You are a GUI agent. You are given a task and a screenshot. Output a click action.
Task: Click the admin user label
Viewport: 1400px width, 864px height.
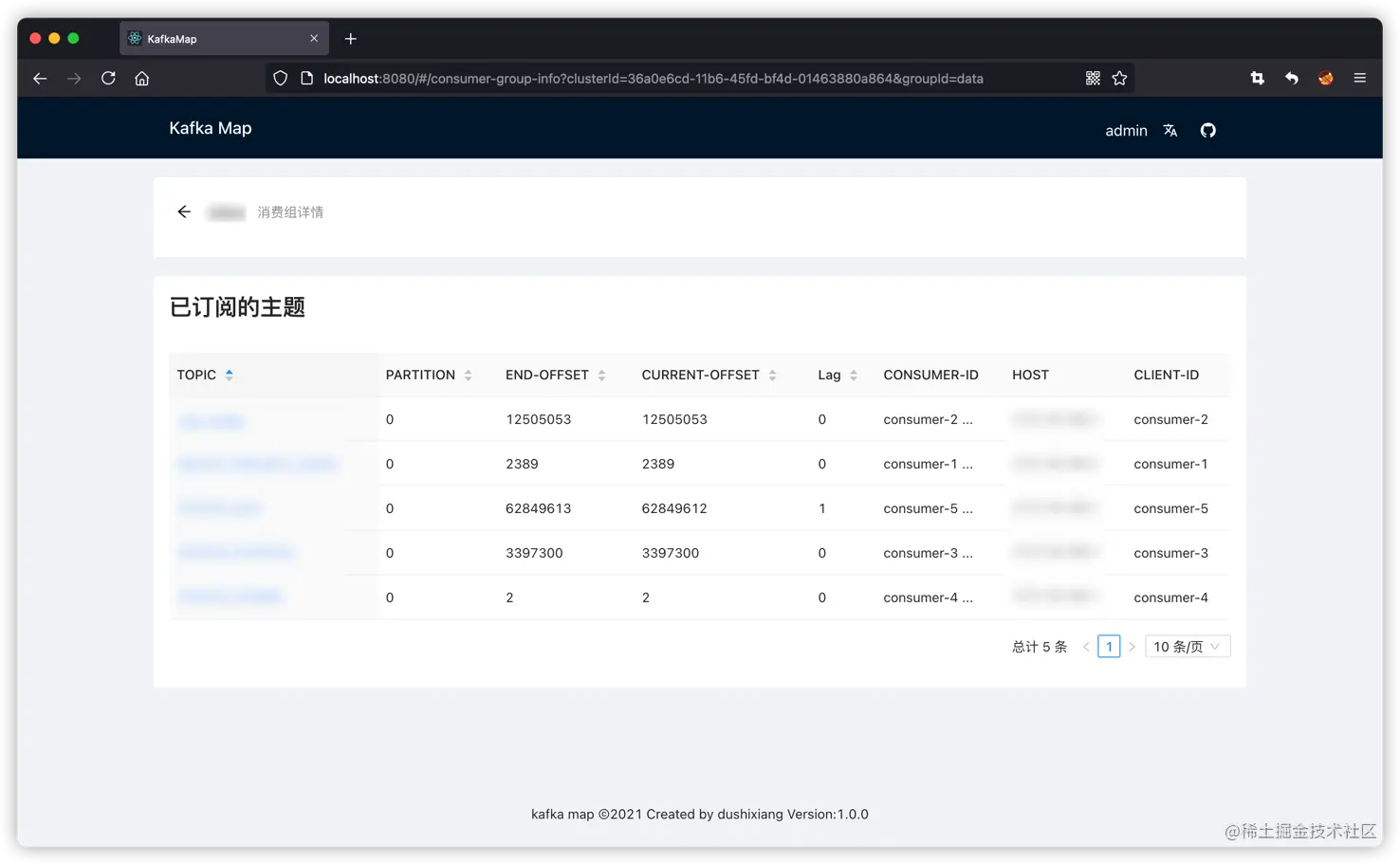1126,131
